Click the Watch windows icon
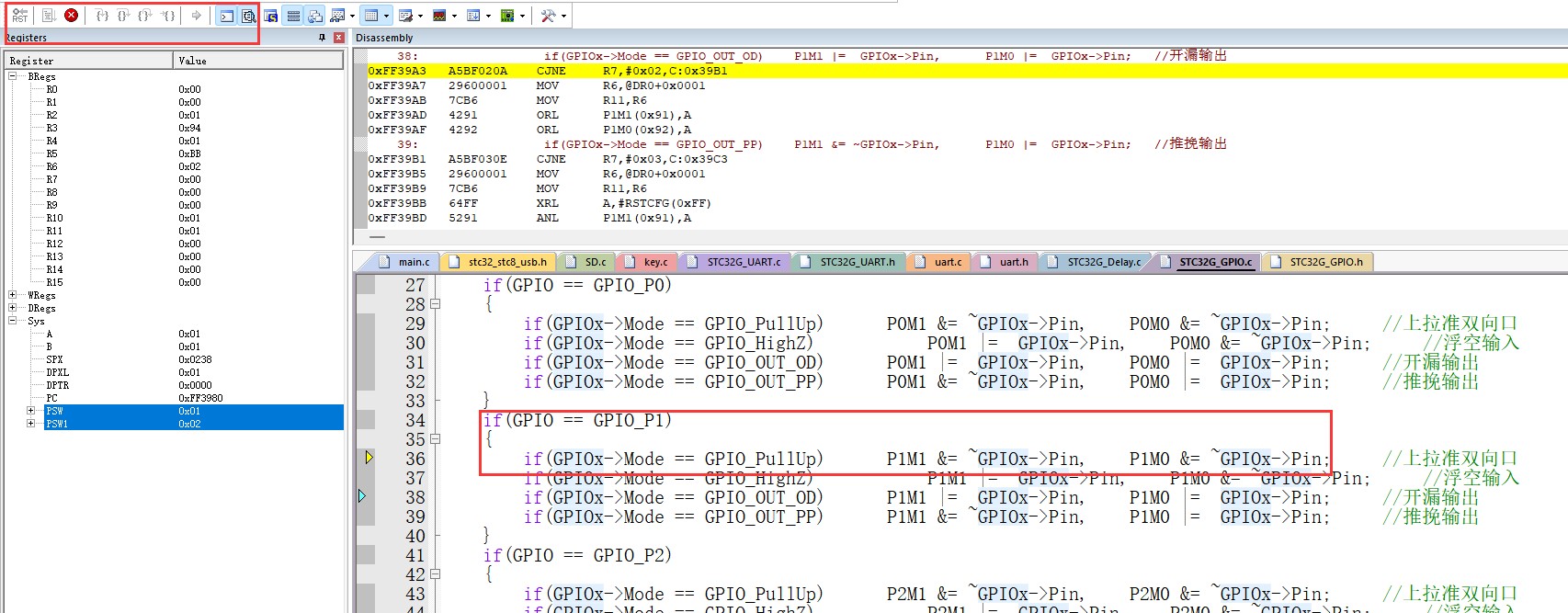 (x=338, y=16)
